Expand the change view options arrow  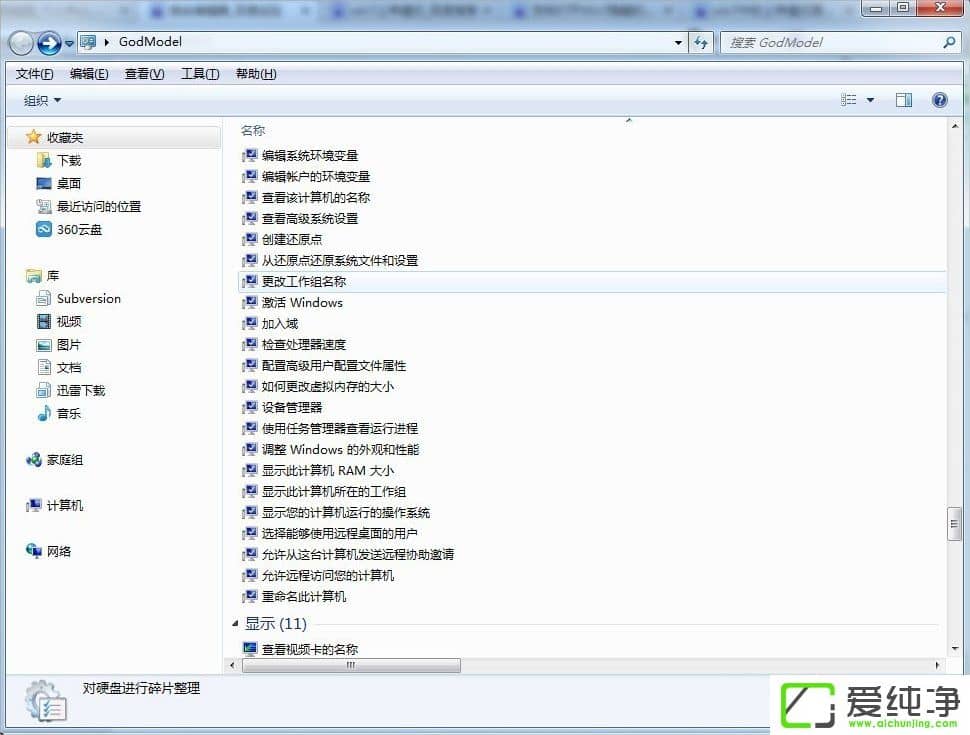(870, 100)
